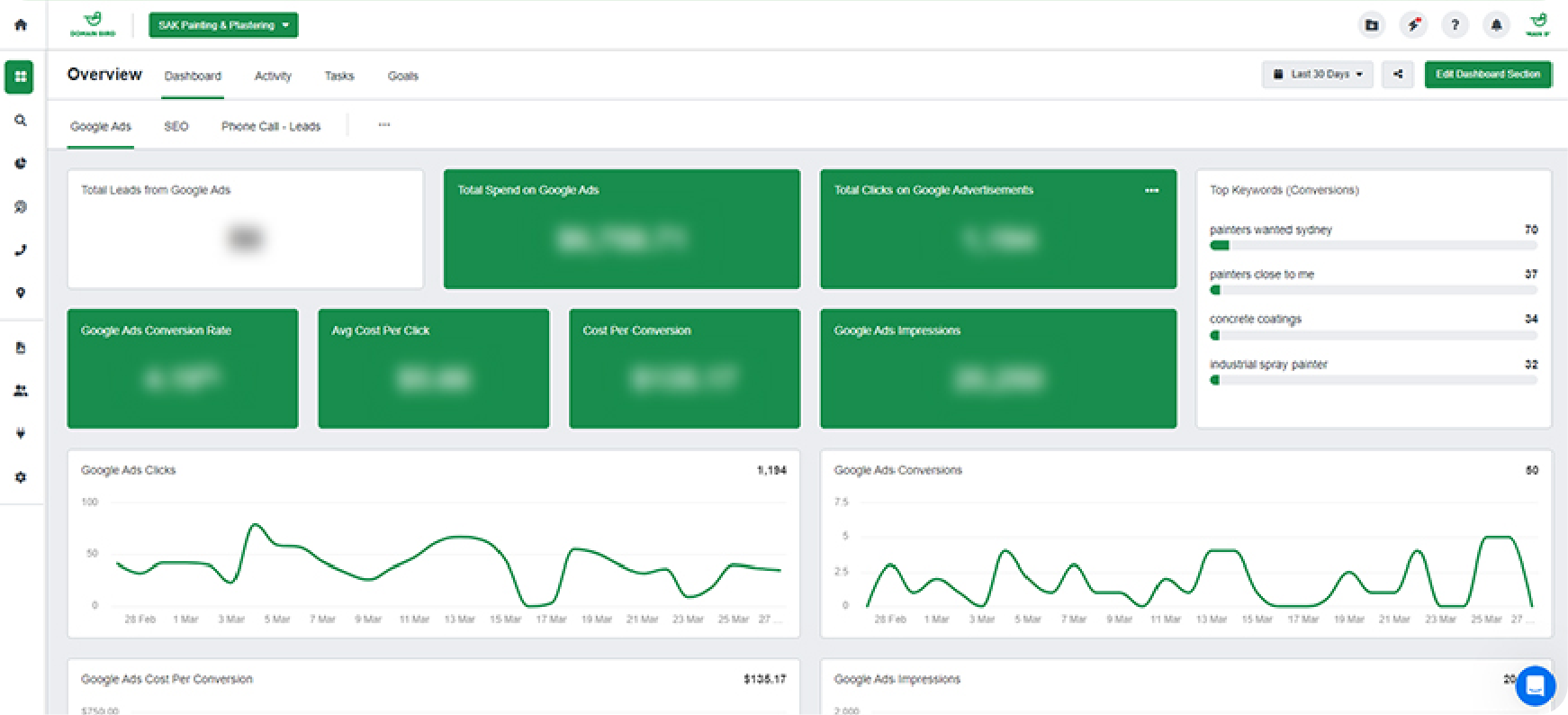Switch to the Dashboard tab
Viewport: 1568px width, 715px height.
pyautogui.click(x=193, y=76)
